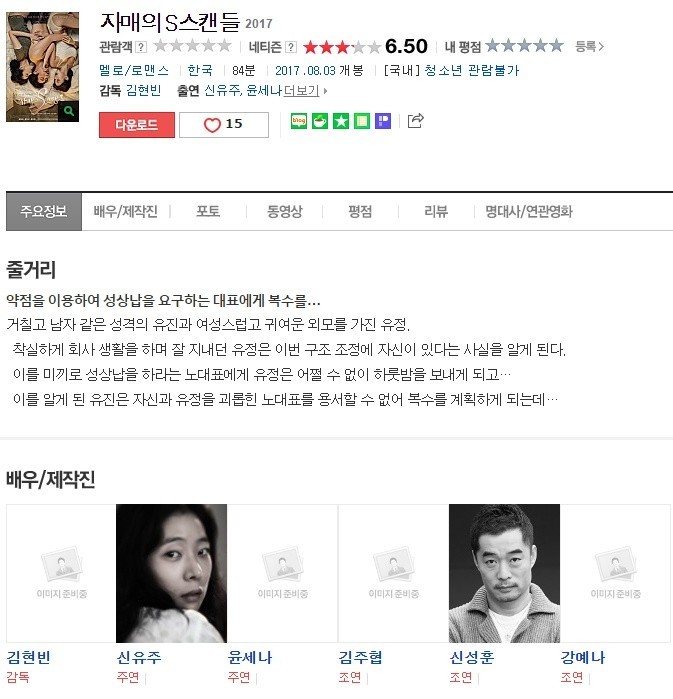Click the 관람객 help question mark icon

click(x=141, y=47)
